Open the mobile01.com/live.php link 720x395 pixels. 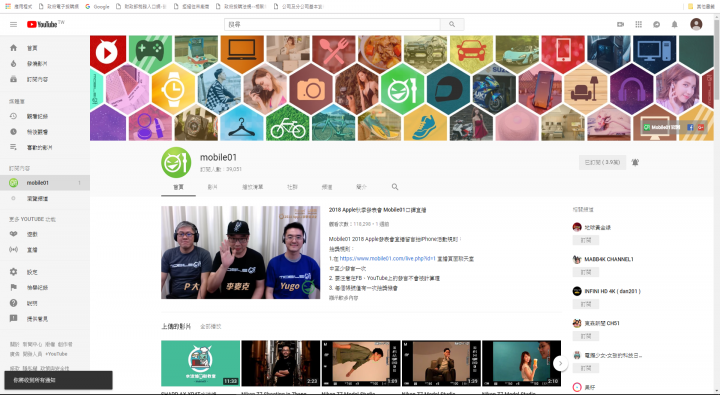click(x=387, y=259)
